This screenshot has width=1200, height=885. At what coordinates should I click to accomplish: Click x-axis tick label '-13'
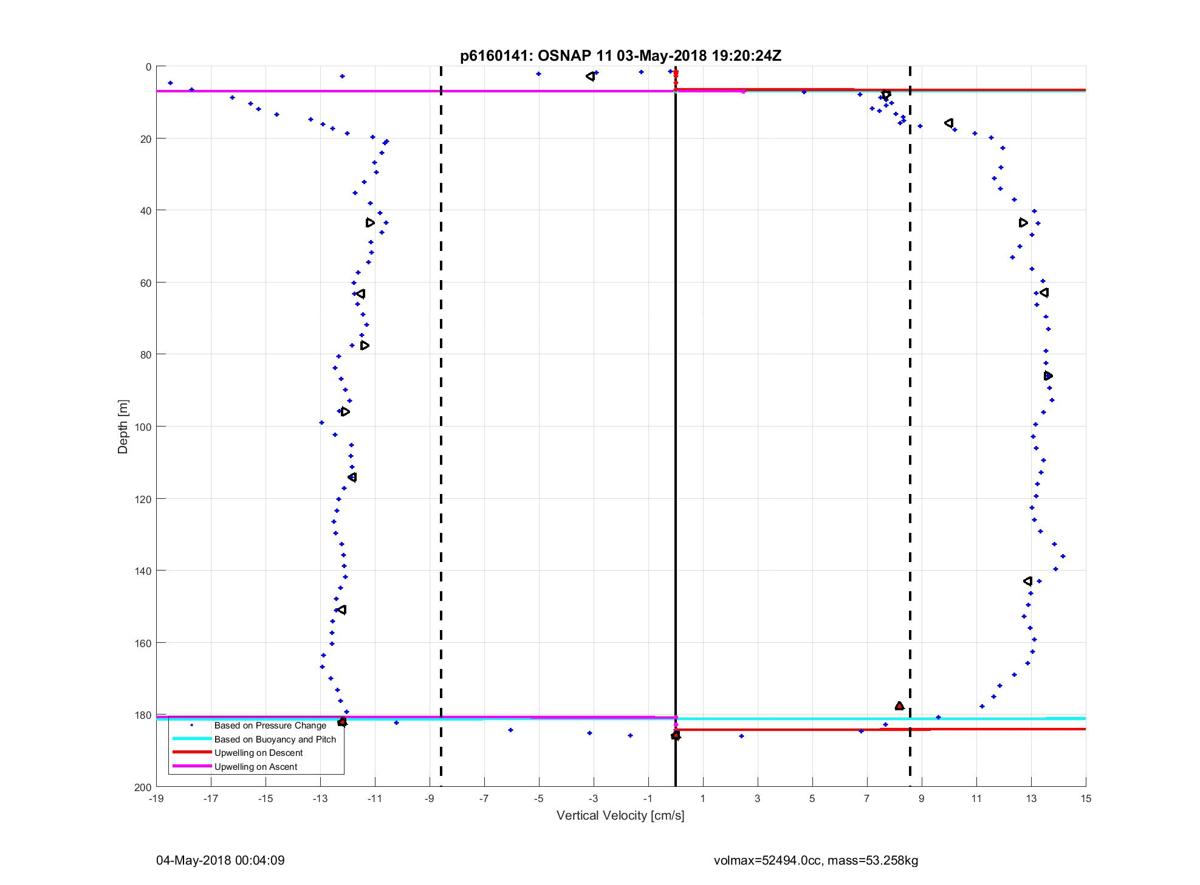pos(320,798)
